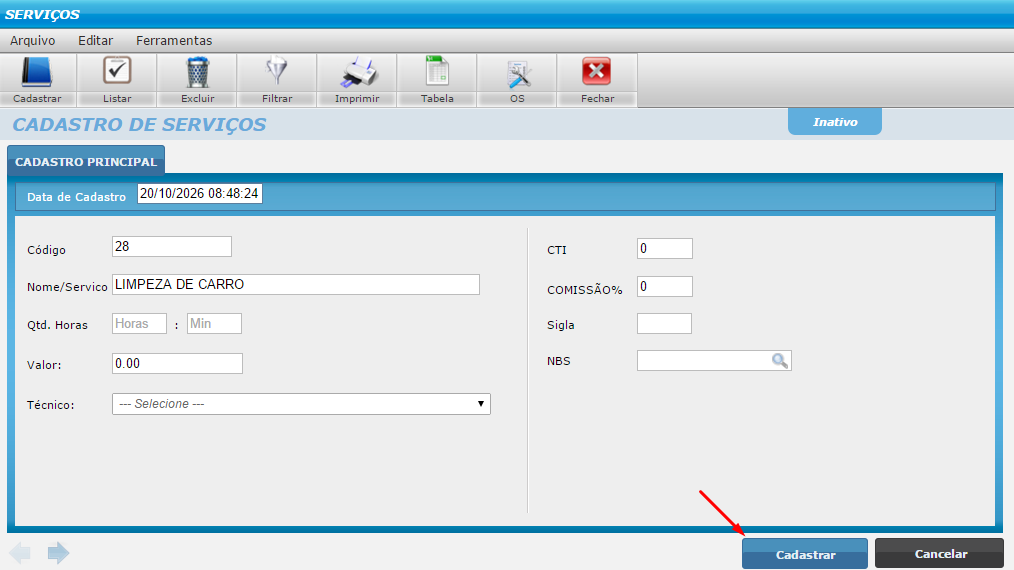Focus the Horas input field
The height and width of the screenshot is (570, 1014).
coord(139,323)
